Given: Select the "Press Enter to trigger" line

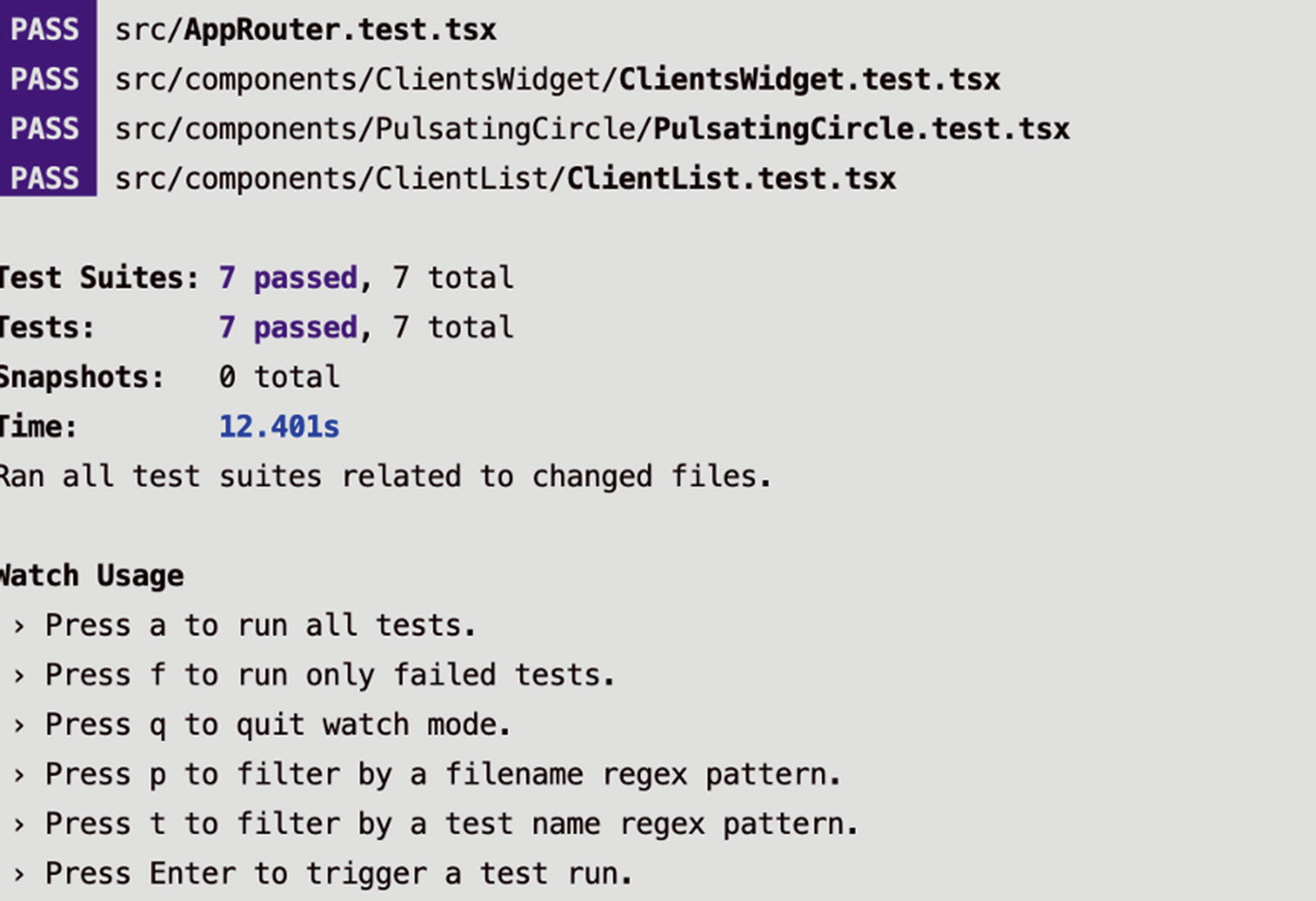Looking at the screenshot, I should pos(339,874).
